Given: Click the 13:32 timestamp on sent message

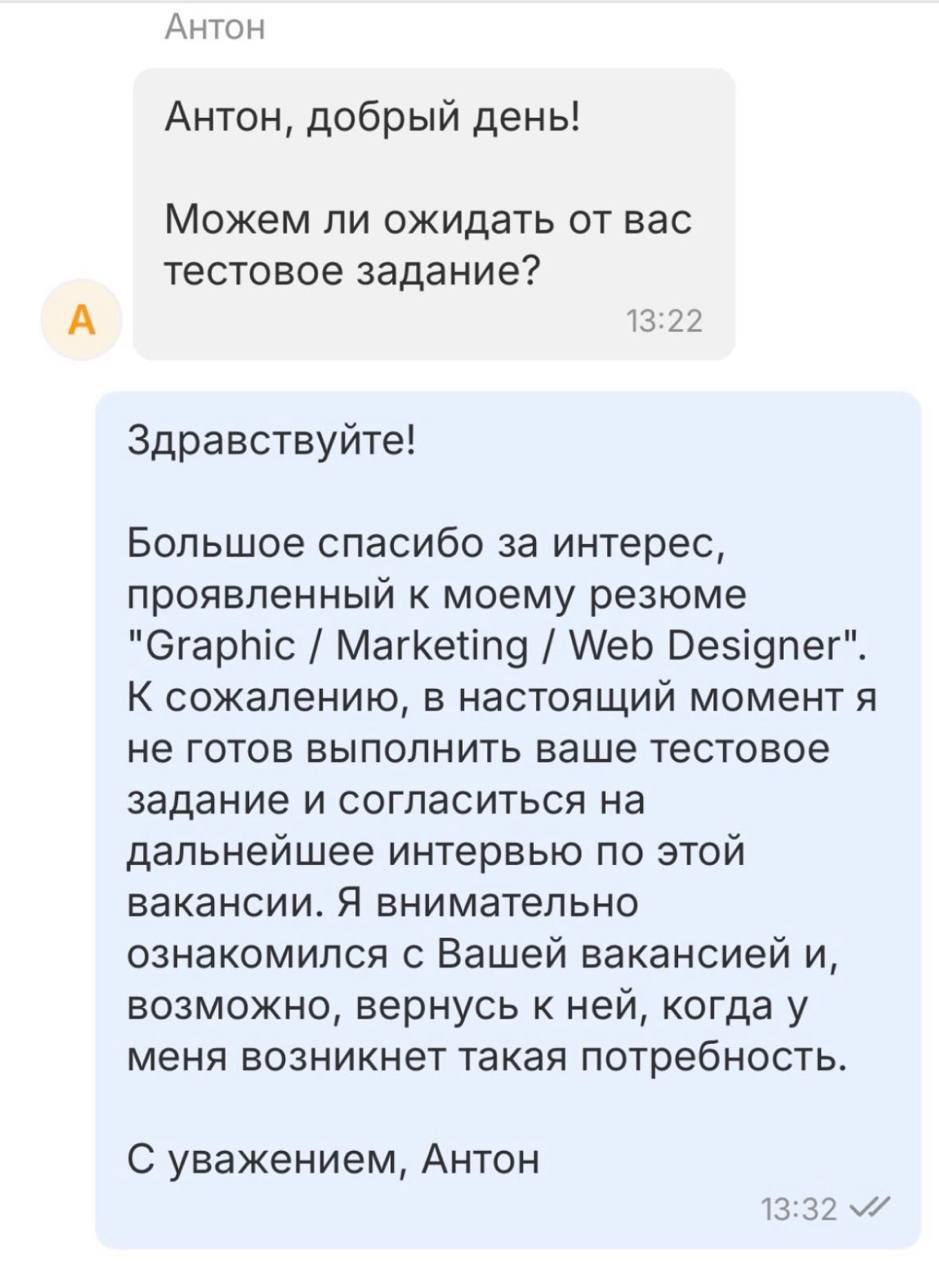Looking at the screenshot, I should pyautogui.click(x=798, y=1210).
